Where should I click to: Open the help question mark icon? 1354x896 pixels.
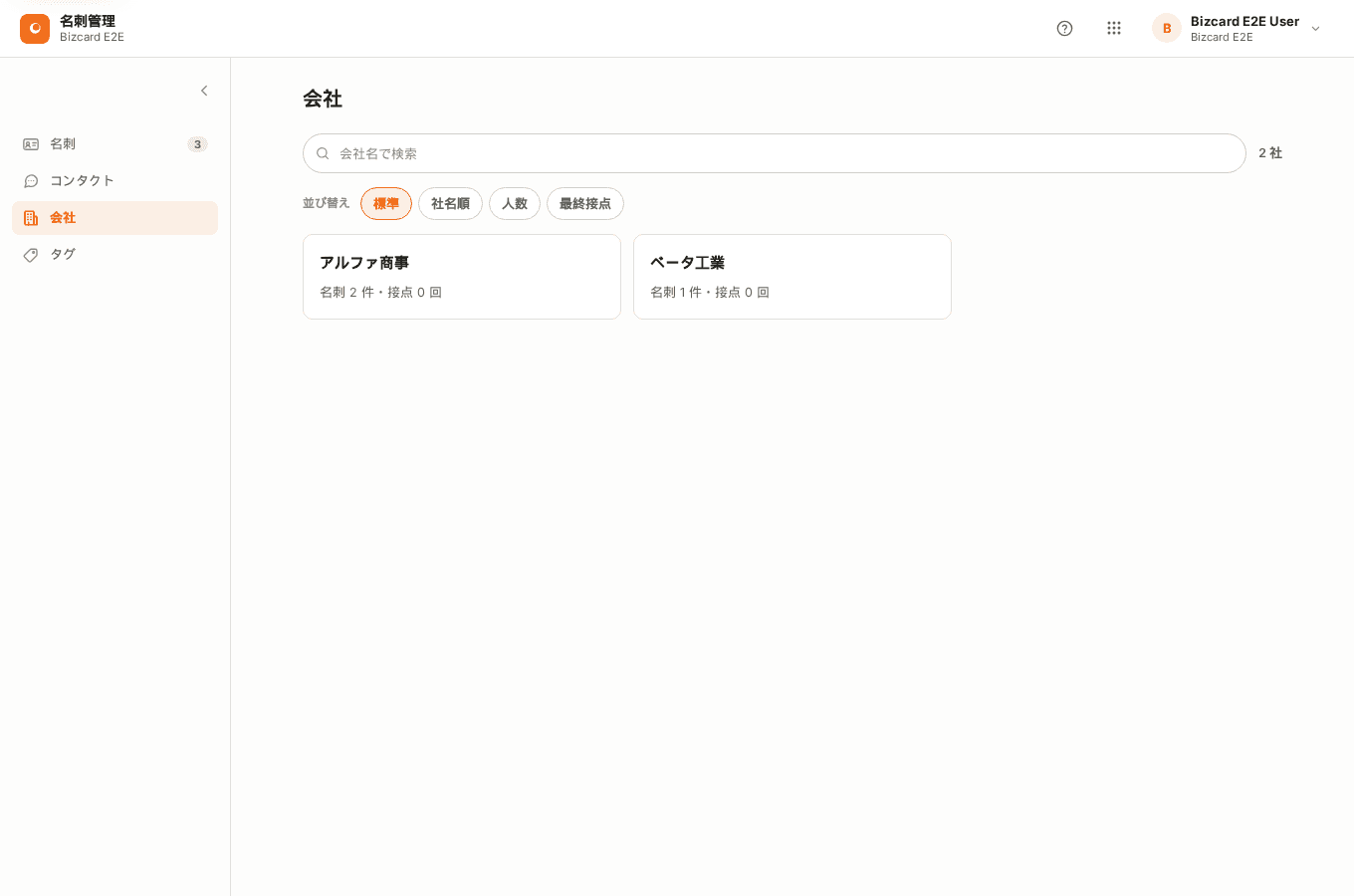tap(1064, 29)
